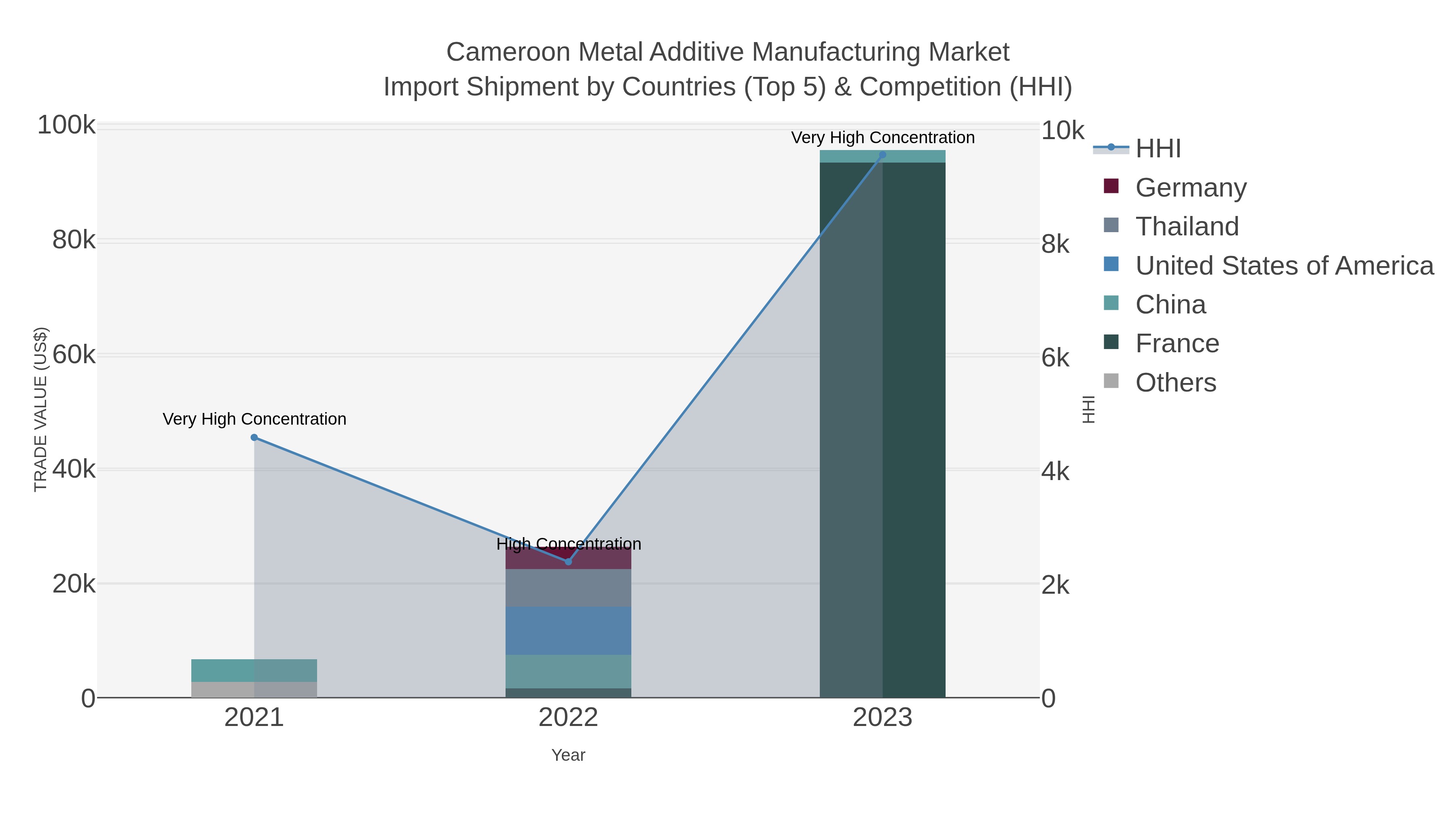This screenshot has height=819, width=1456.
Task: Click the Thailand slate gray swatch
Action: [x=1111, y=225]
